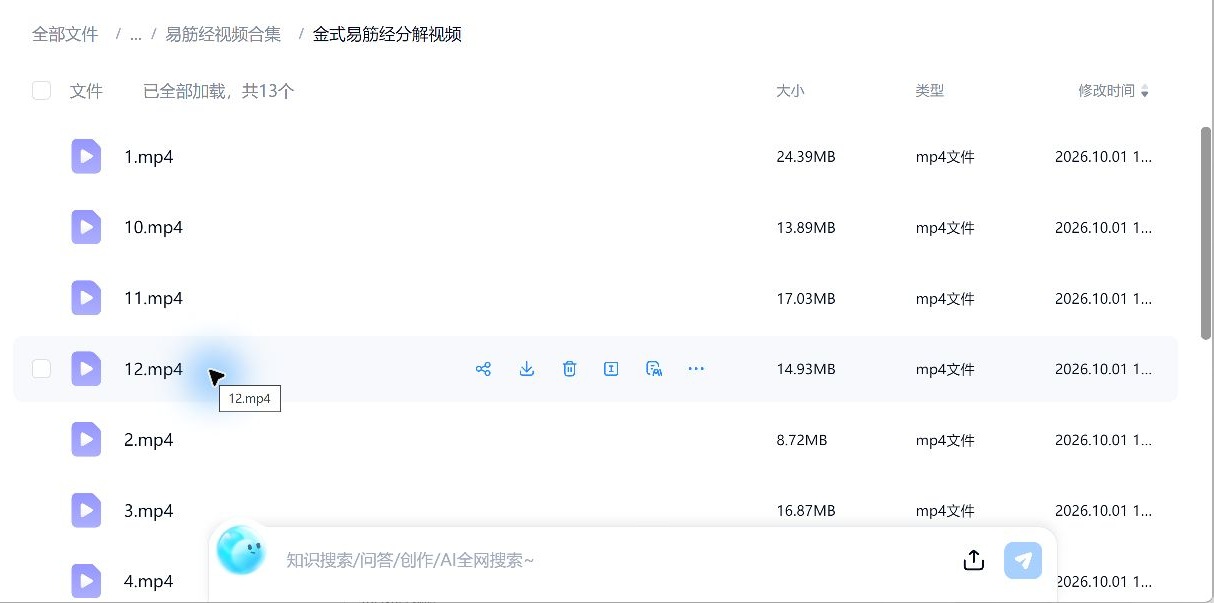Viewport: 1214px width, 603px height.
Task: Click current folder 金式易筋经分解视频 breadcrumb
Action: tap(387, 34)
